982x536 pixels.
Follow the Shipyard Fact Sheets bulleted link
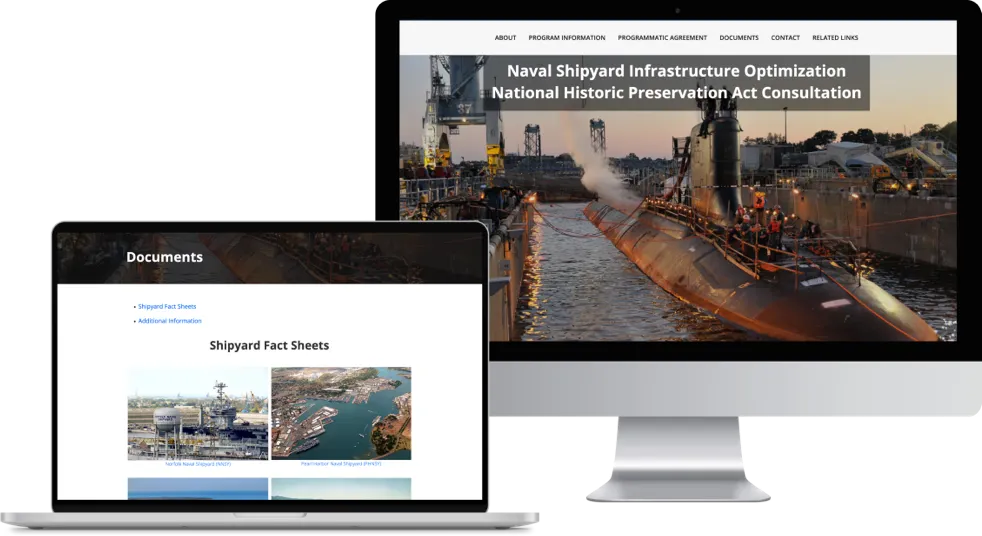[x=167, y=306]
